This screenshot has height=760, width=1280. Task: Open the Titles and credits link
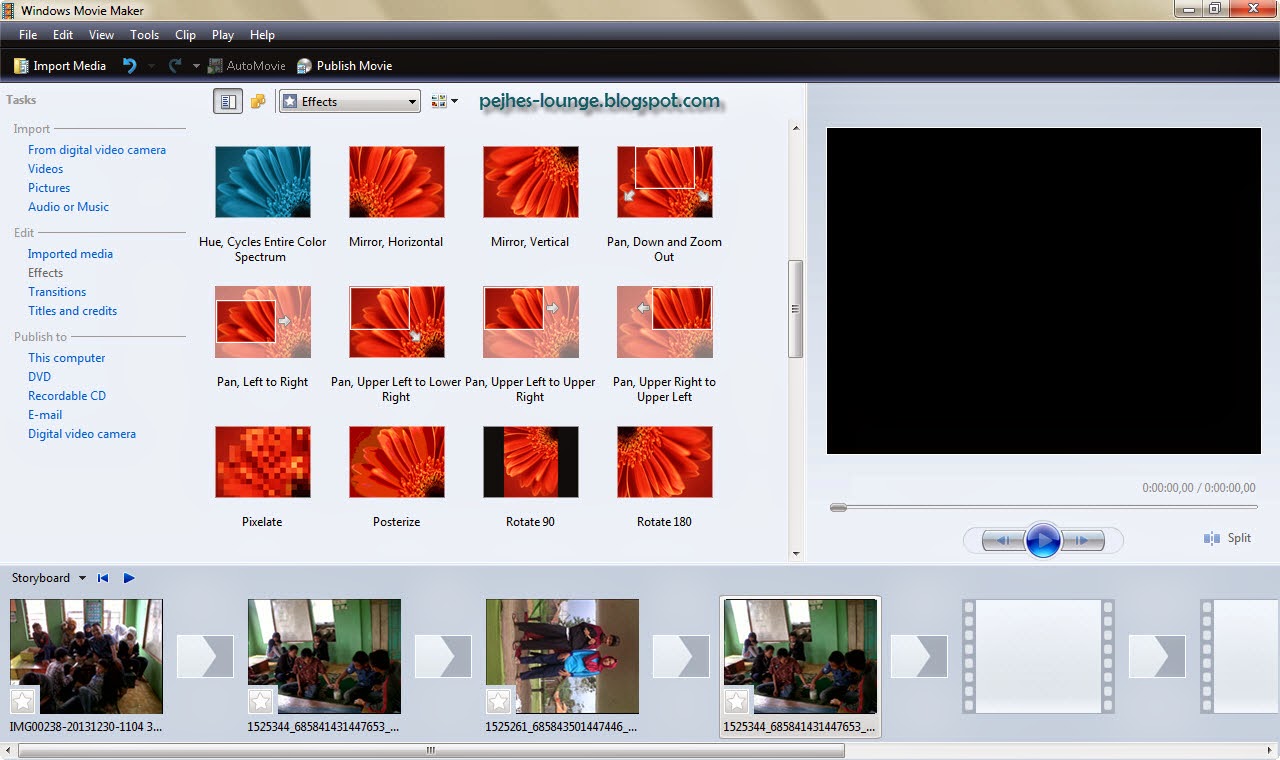[72, 310]
